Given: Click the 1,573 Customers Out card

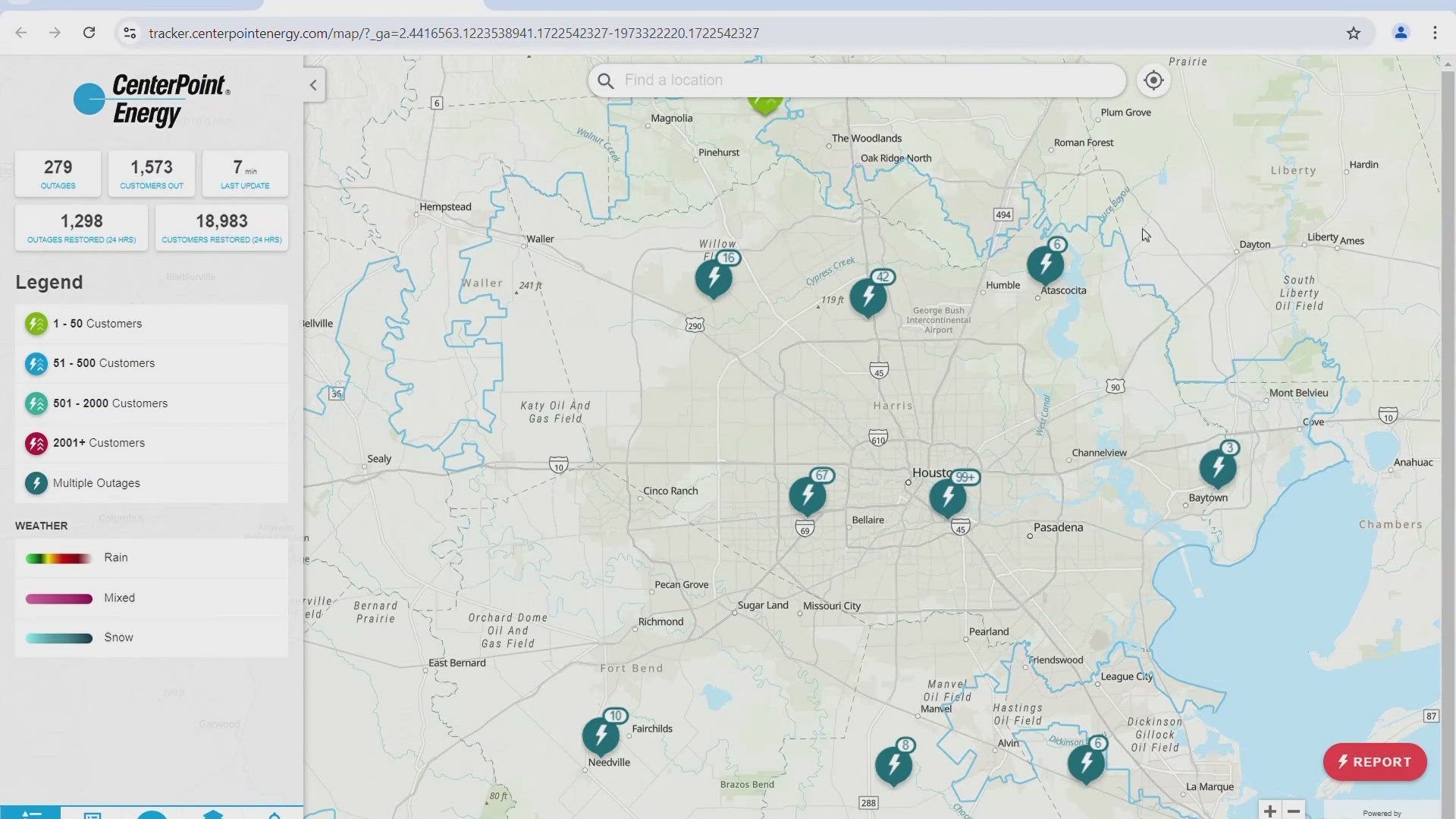Looking at the screenshot, I should tap(152, 174).
